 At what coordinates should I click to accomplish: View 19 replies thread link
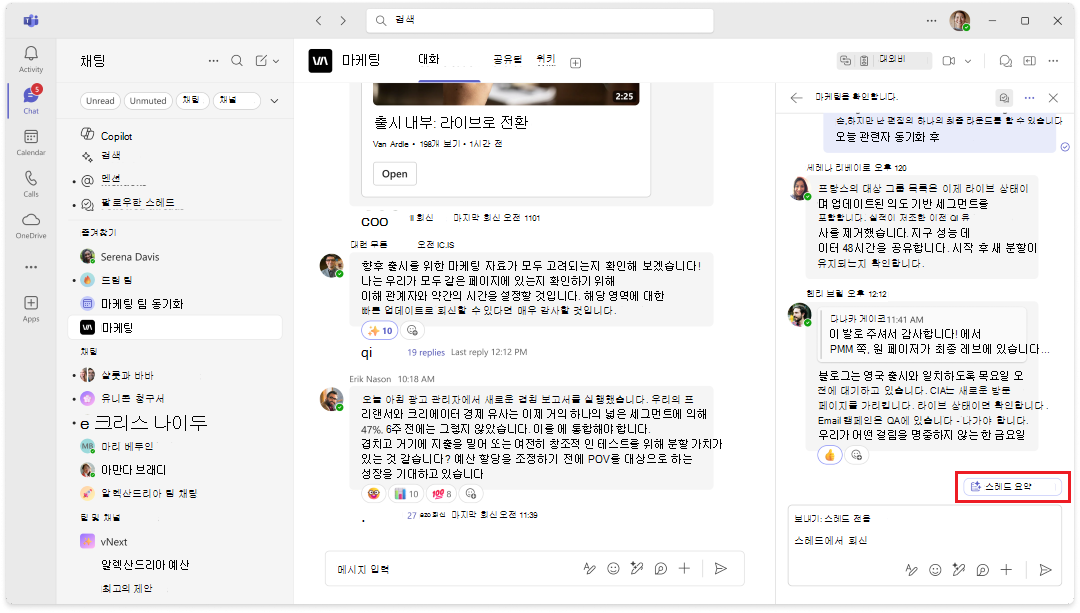[426, 352]
